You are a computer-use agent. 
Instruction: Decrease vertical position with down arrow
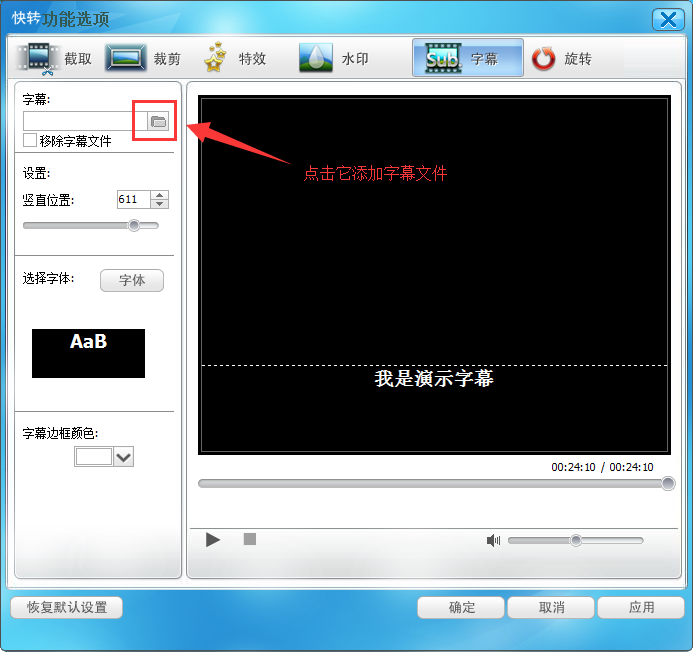click(x=160, y=204)
